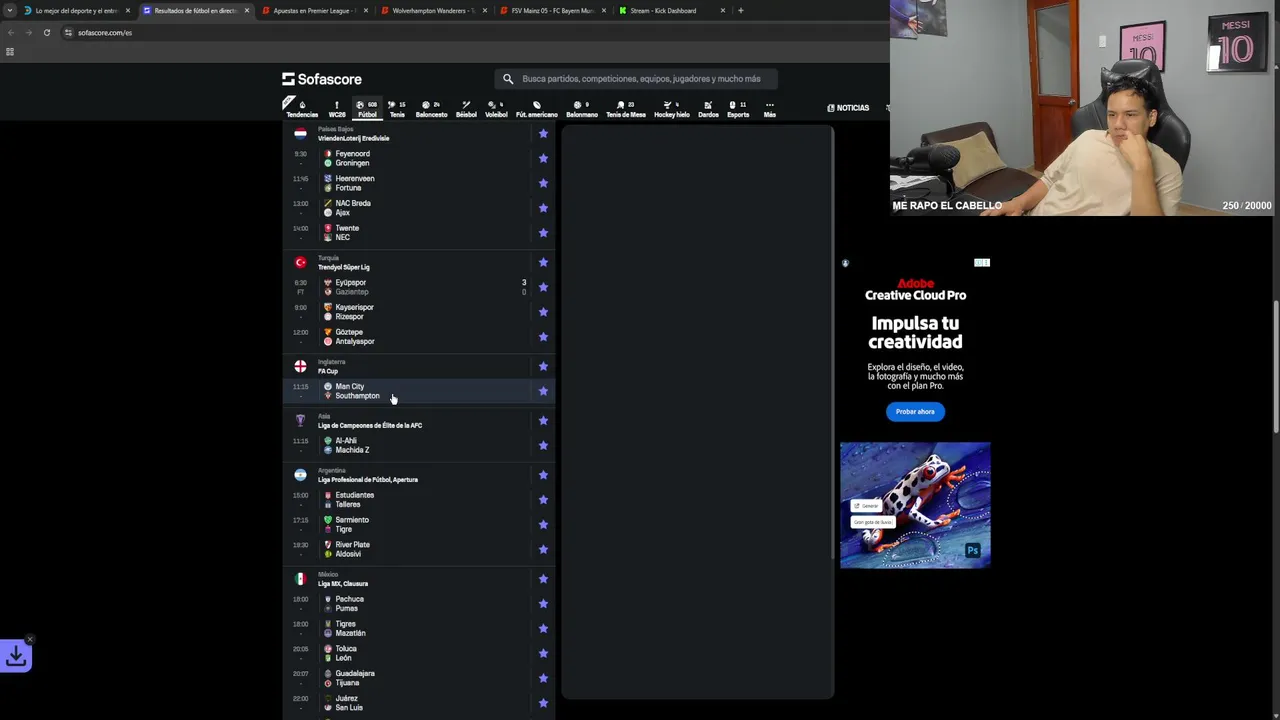Favorite the Liga Profesional Apertura league star
The image size is (1280, 720).
pyautogui.click(x=543, y=475)
